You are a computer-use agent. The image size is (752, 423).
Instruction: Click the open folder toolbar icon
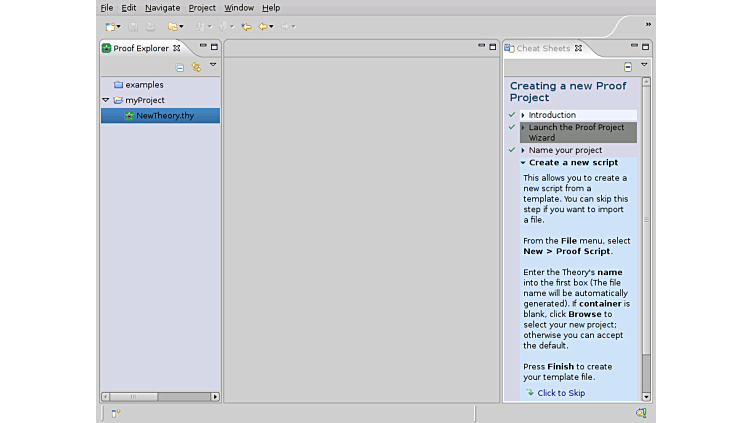pyautogui.click(x=172, y=27)
